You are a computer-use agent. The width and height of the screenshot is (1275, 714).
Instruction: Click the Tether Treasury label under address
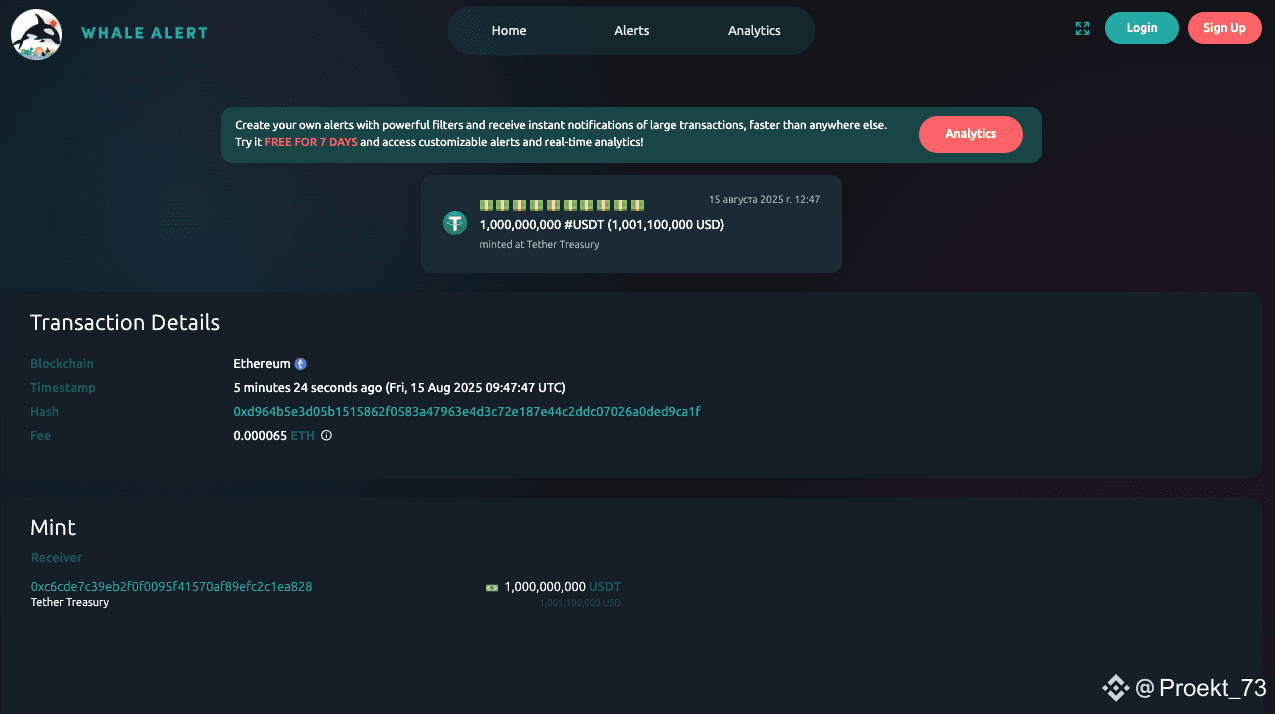click(x=70, y=603)
